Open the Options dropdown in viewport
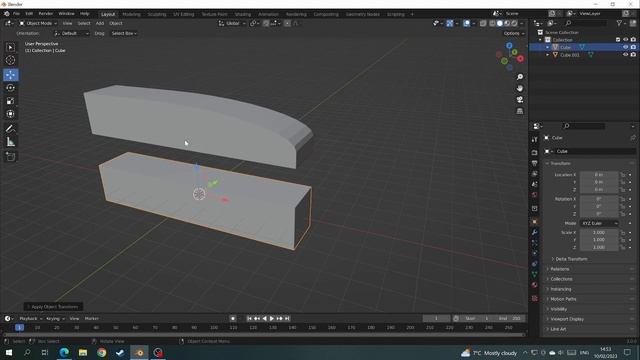This screenshot has width=640, height=360. 513,33
